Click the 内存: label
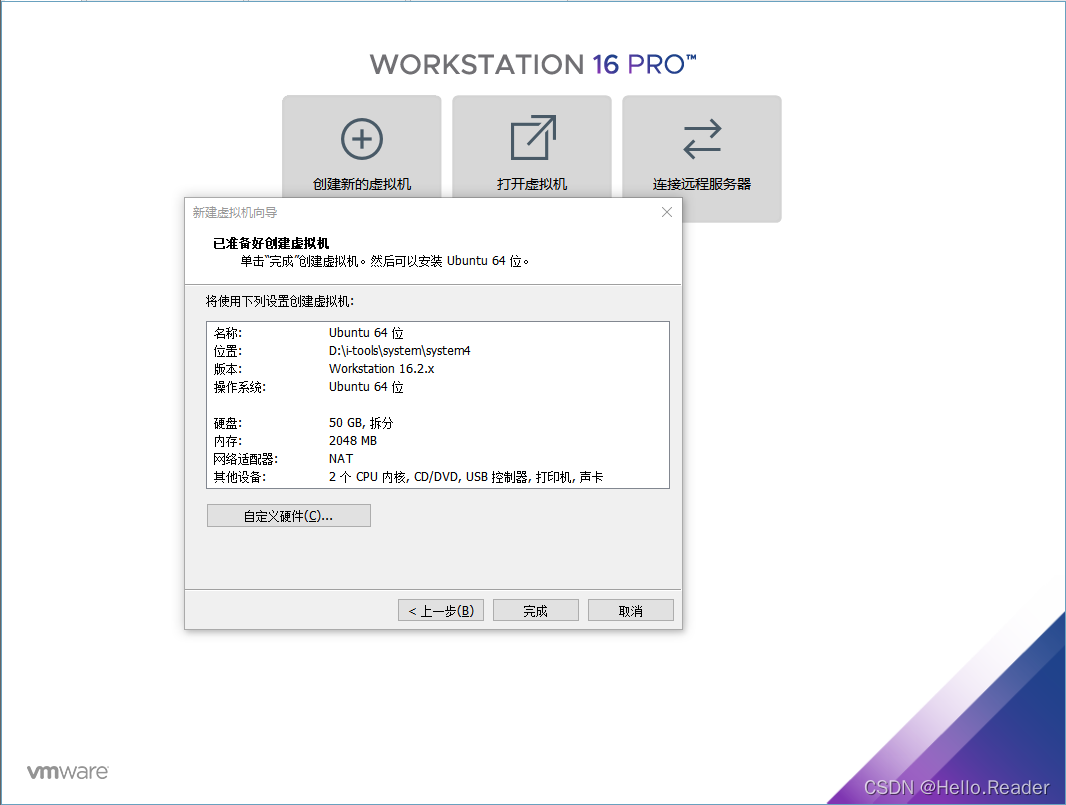 tap(228, 441)
